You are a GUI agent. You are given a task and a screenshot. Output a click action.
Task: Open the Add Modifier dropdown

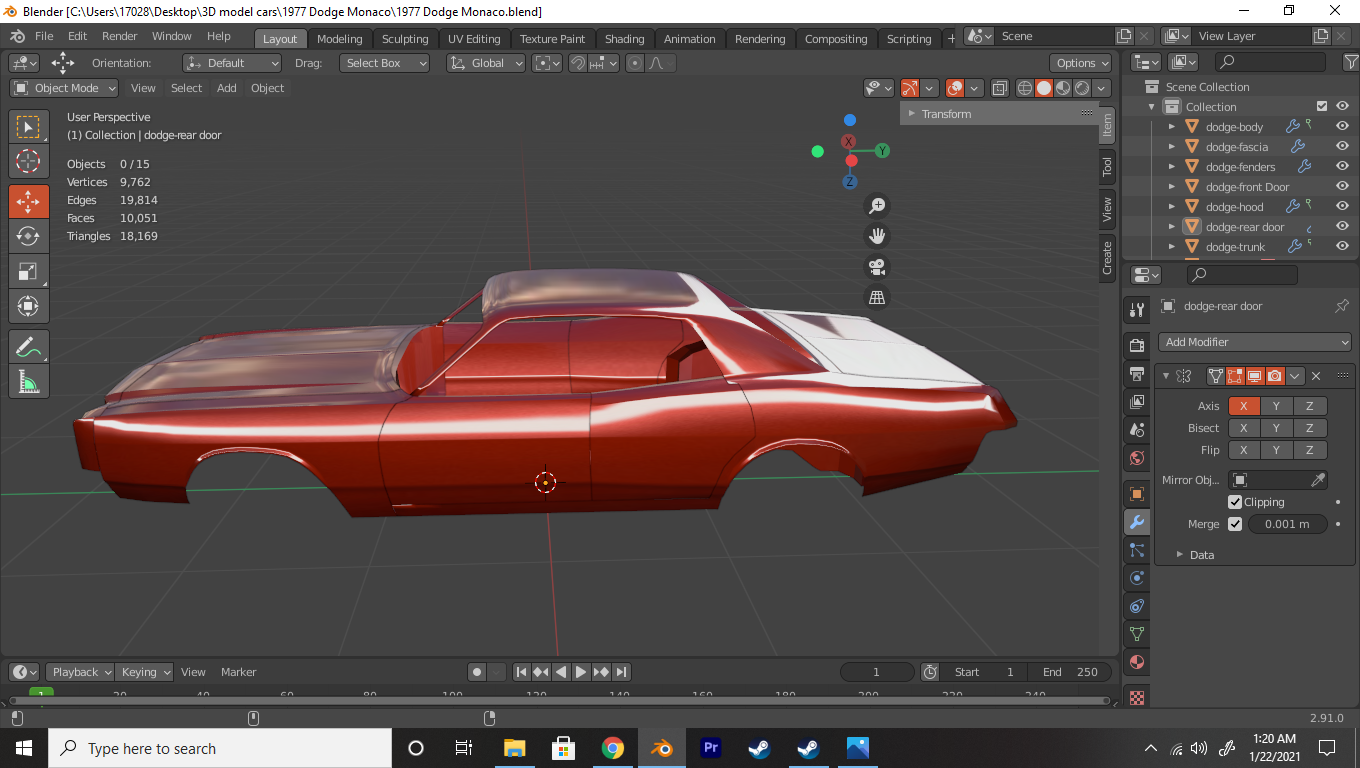(1255, 342)
